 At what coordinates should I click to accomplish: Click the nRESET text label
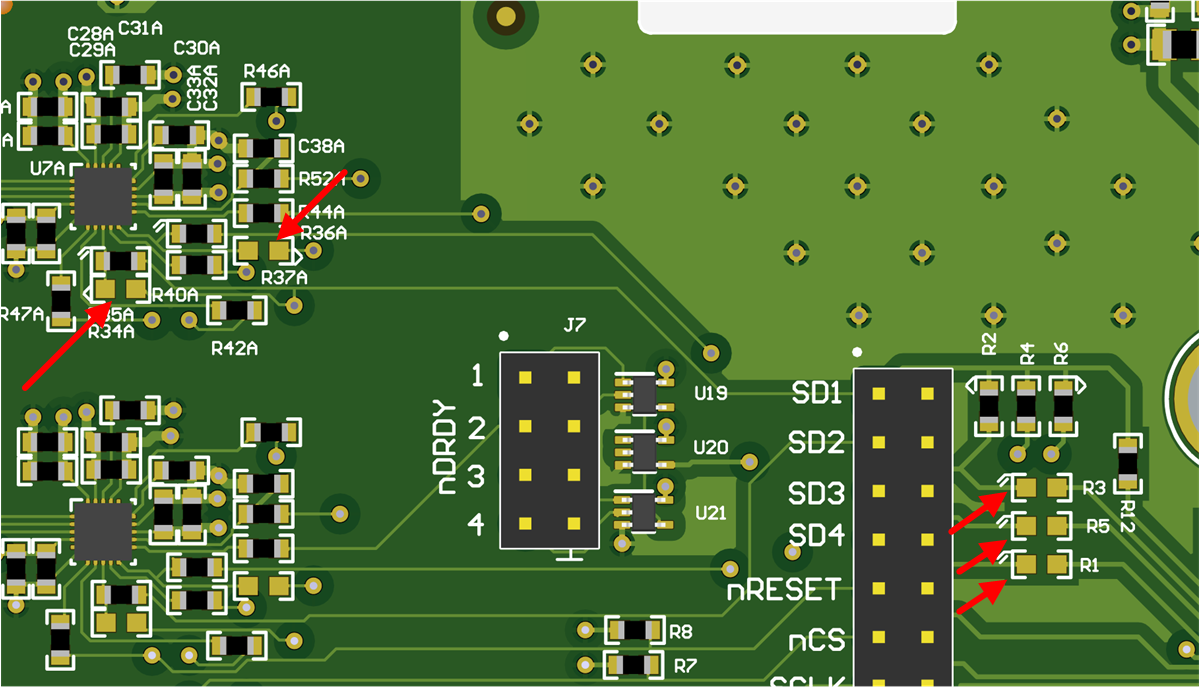[782, 590]
